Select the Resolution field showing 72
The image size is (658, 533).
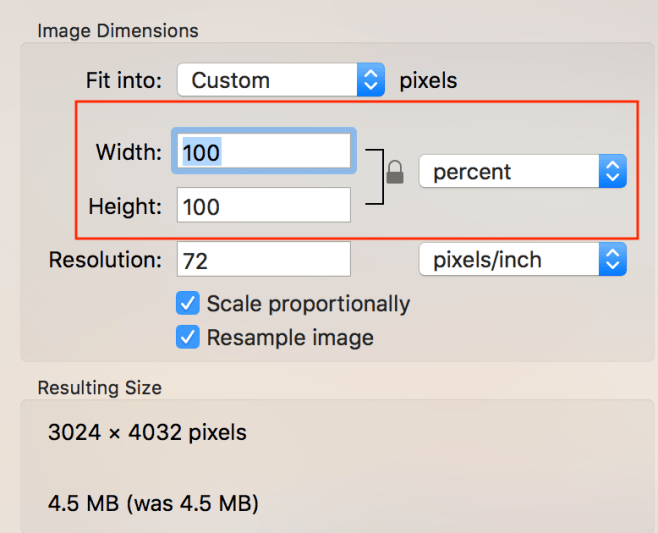coord(264,260)
